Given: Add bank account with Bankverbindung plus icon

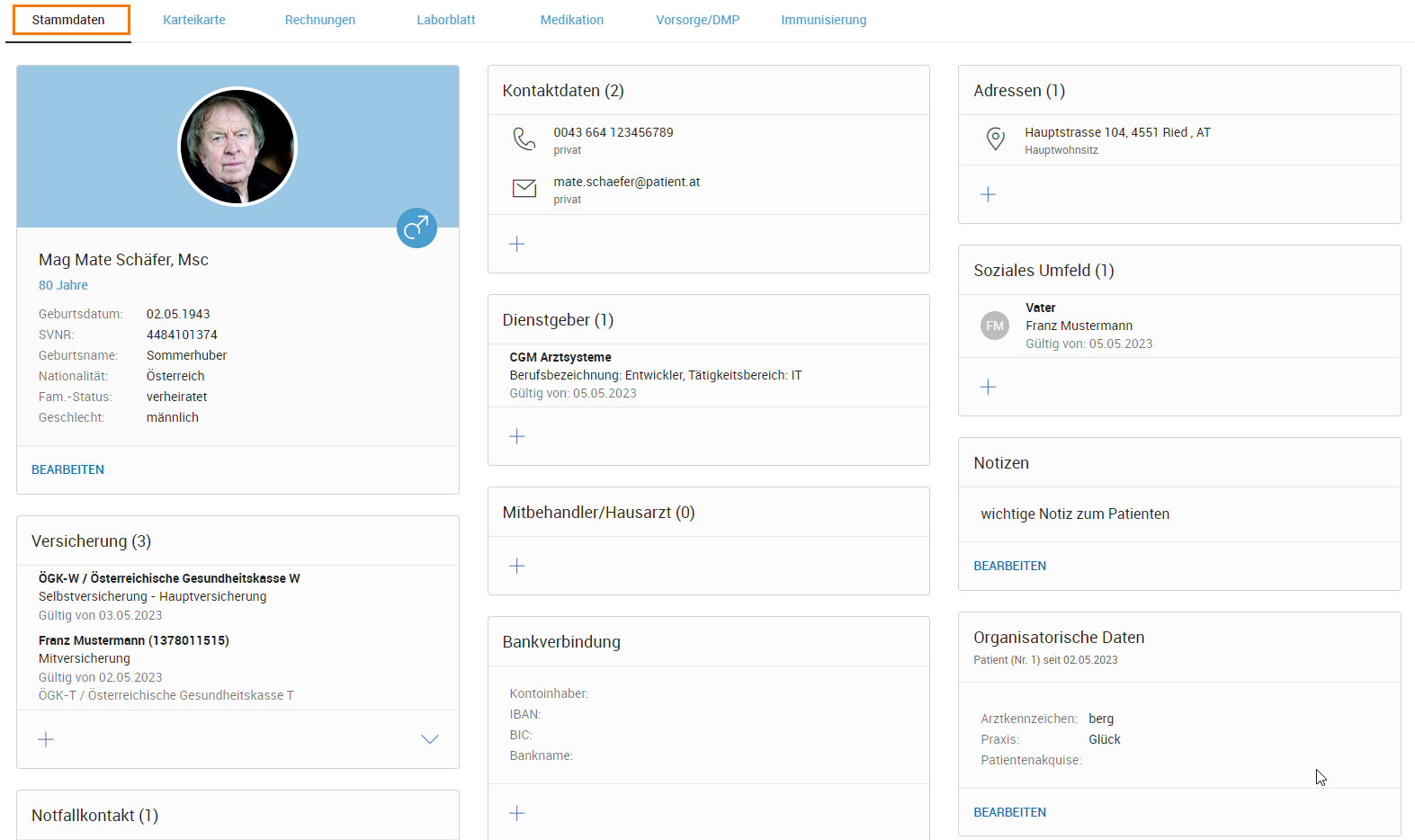Looking at the screenshot, I should point(517,813).
